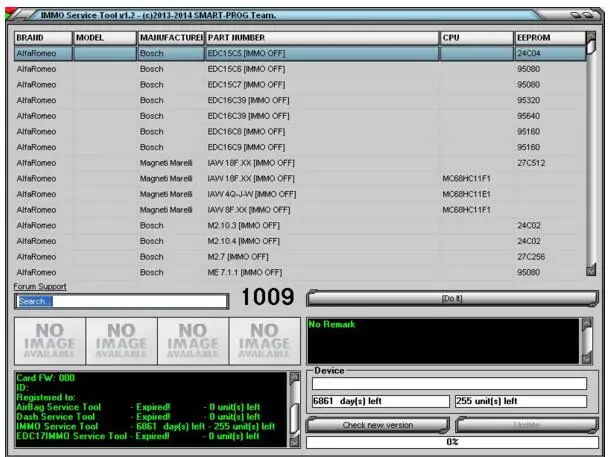This screenshot has height=457, width=610.
Task: Open the Forum Support link
Action: tap(40, 287)
